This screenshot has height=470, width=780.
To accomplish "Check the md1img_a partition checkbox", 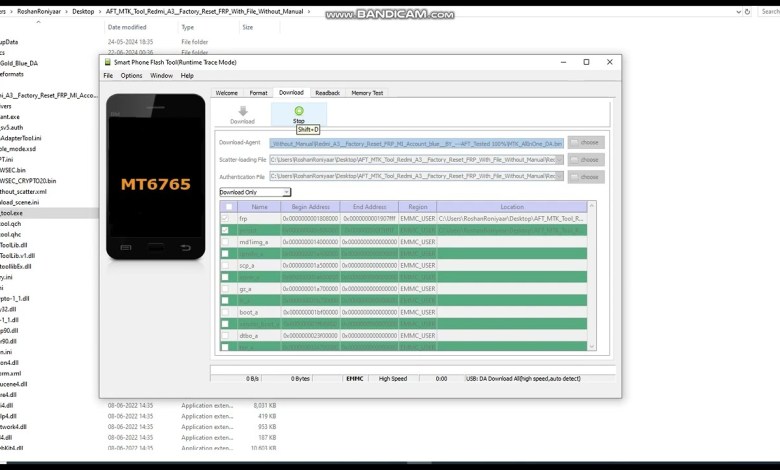I will click(x=225, y=242).
